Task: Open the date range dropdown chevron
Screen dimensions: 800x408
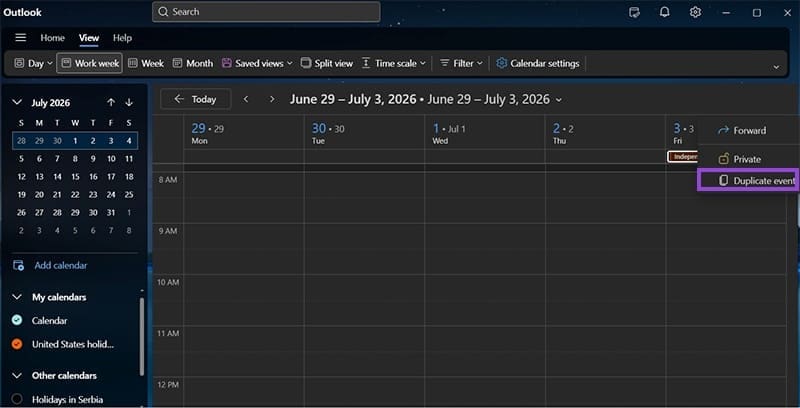Action: point(559,100)
